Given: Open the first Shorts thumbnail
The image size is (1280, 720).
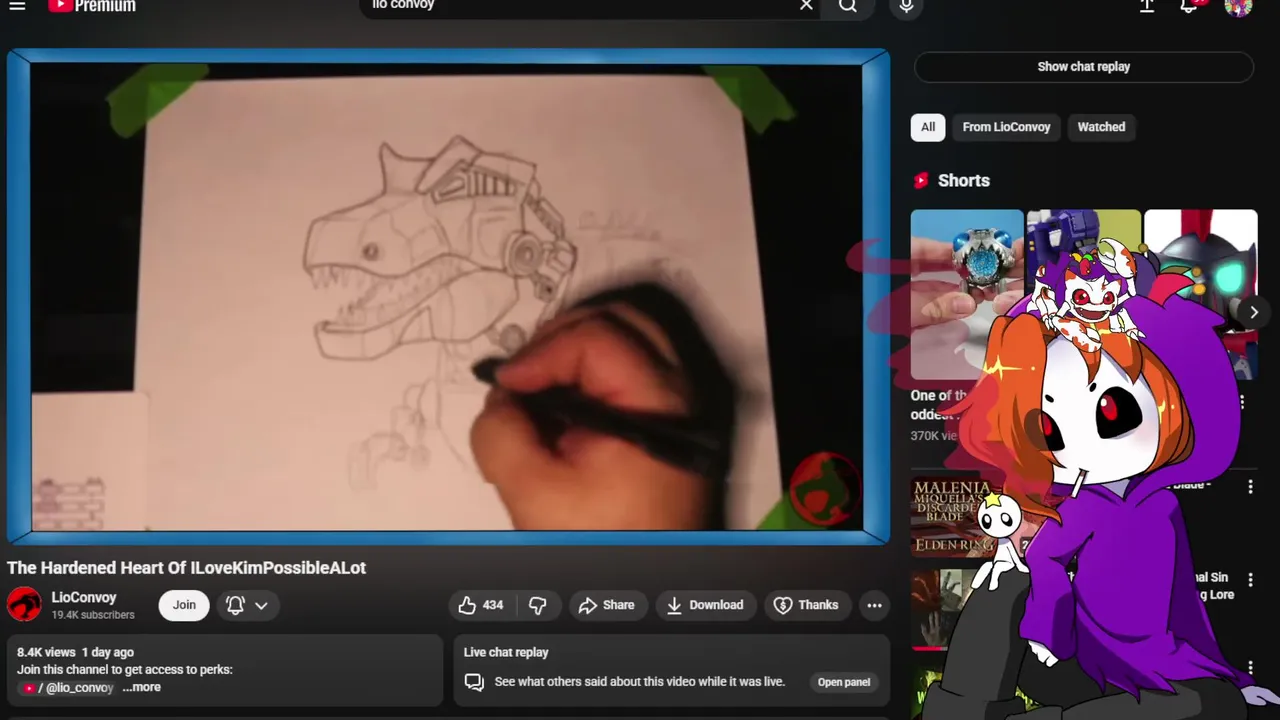Looking at the screenshot, I should [x=966, y=294].
